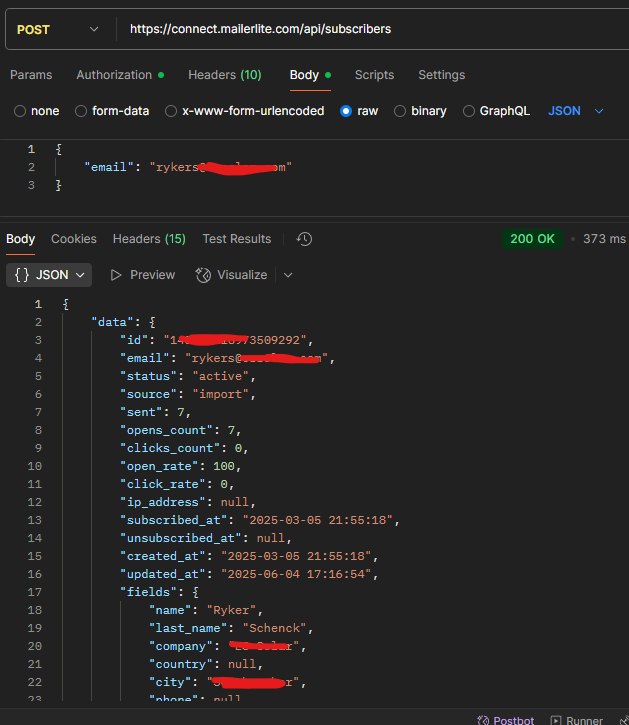Click the Preview play triangle icon

[116, 275]
